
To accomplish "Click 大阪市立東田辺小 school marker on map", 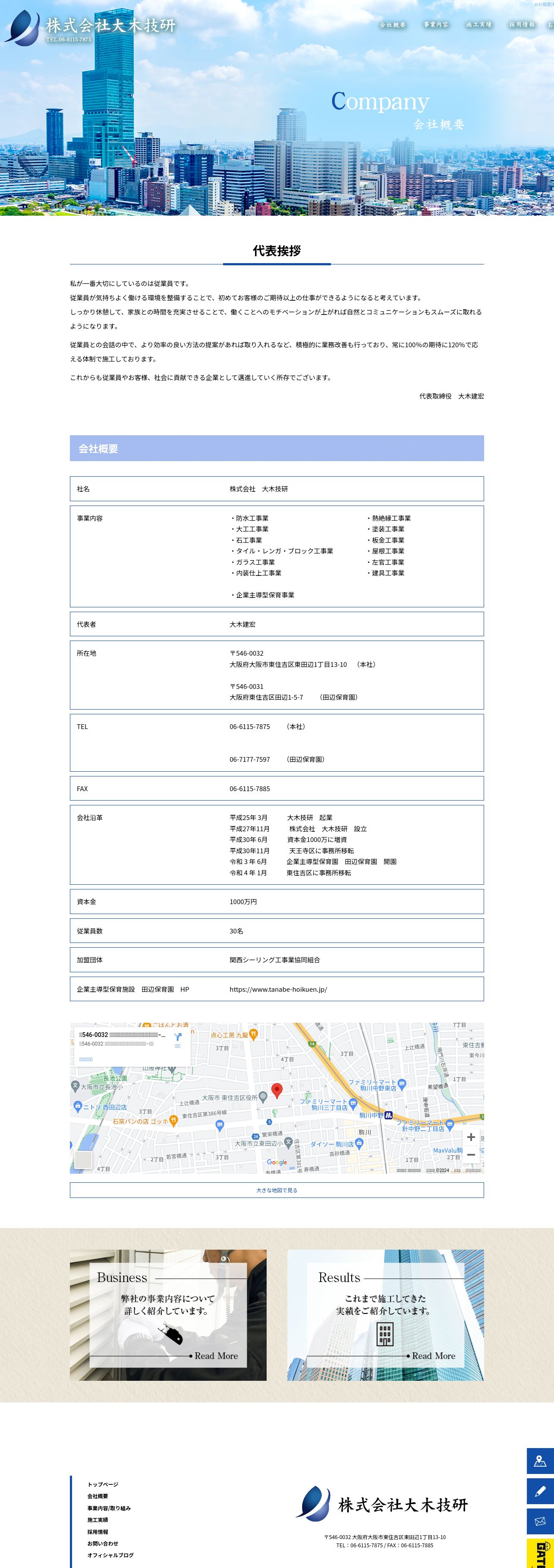I will click(289, 1143).
